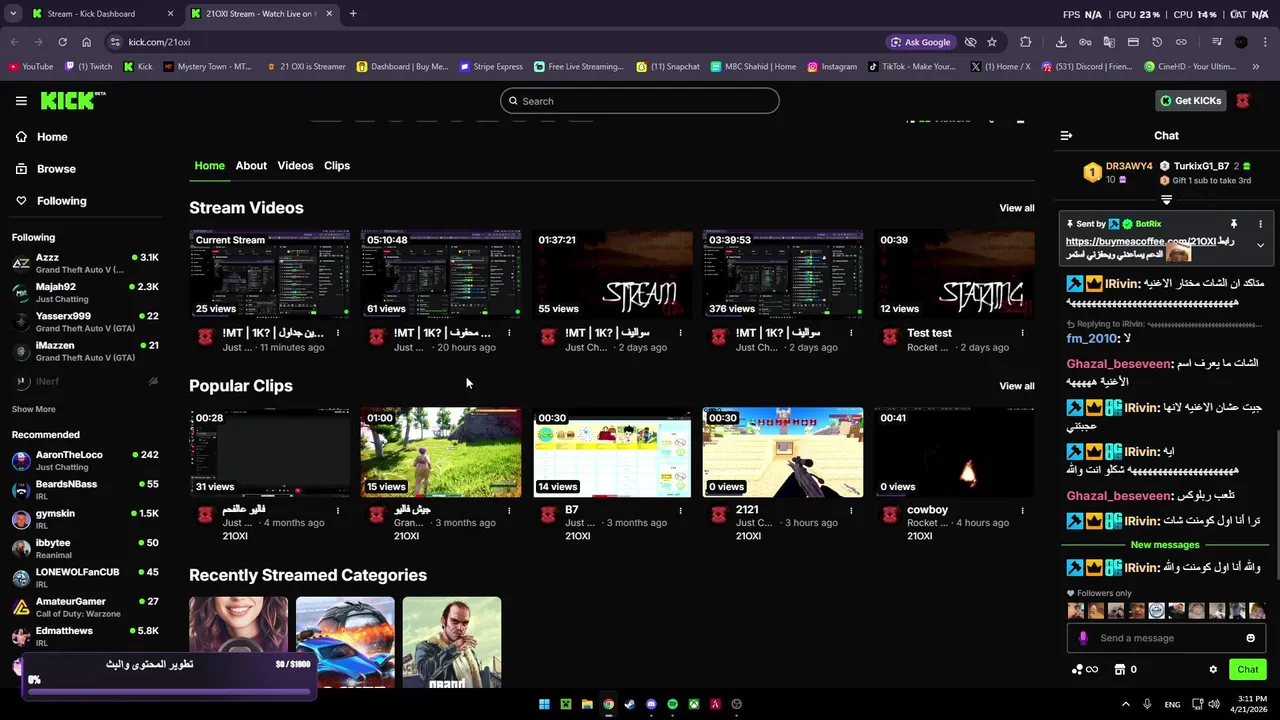The width and height of the screenshot is (1280, 720).
Task: Show more followed channels
Action: click(34, 409)
